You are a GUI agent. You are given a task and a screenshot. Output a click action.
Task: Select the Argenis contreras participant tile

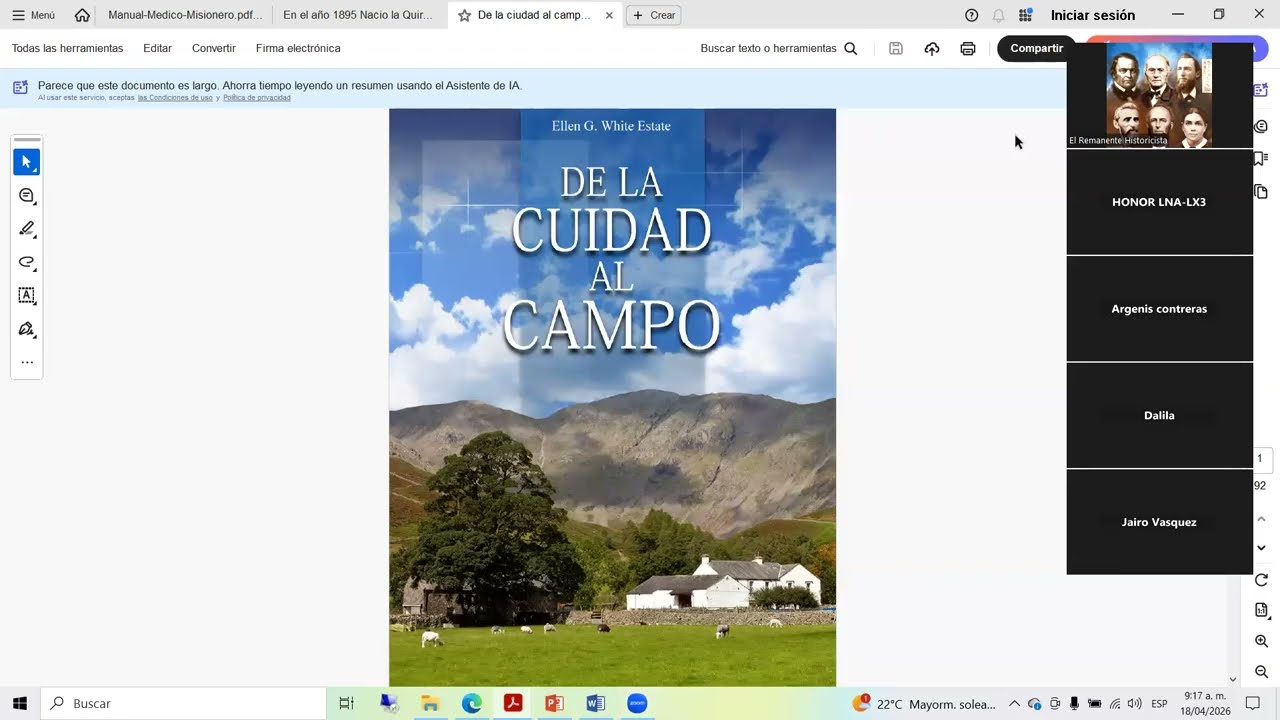[x=1159, y=309]
